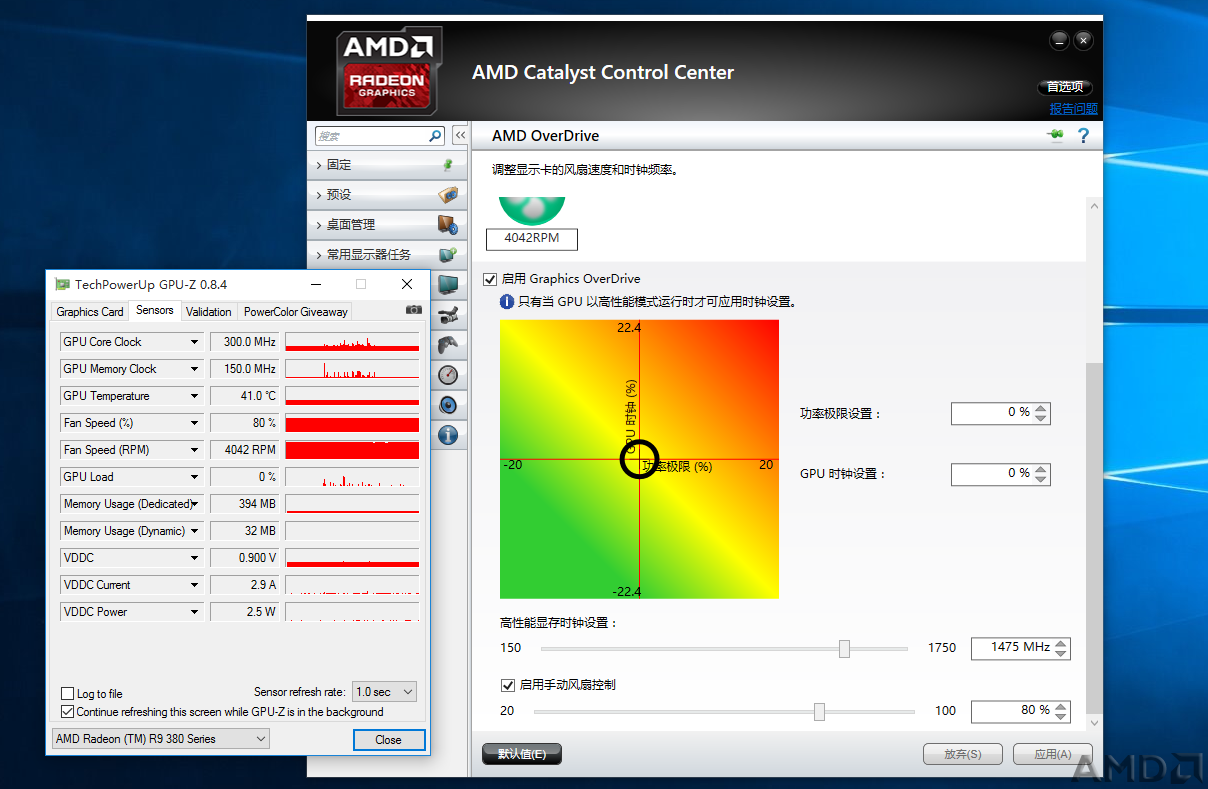Open the Validation tab in GPU-Z
The width and height of the screenshot is (1208, 789).
click(x=209, y=312)
